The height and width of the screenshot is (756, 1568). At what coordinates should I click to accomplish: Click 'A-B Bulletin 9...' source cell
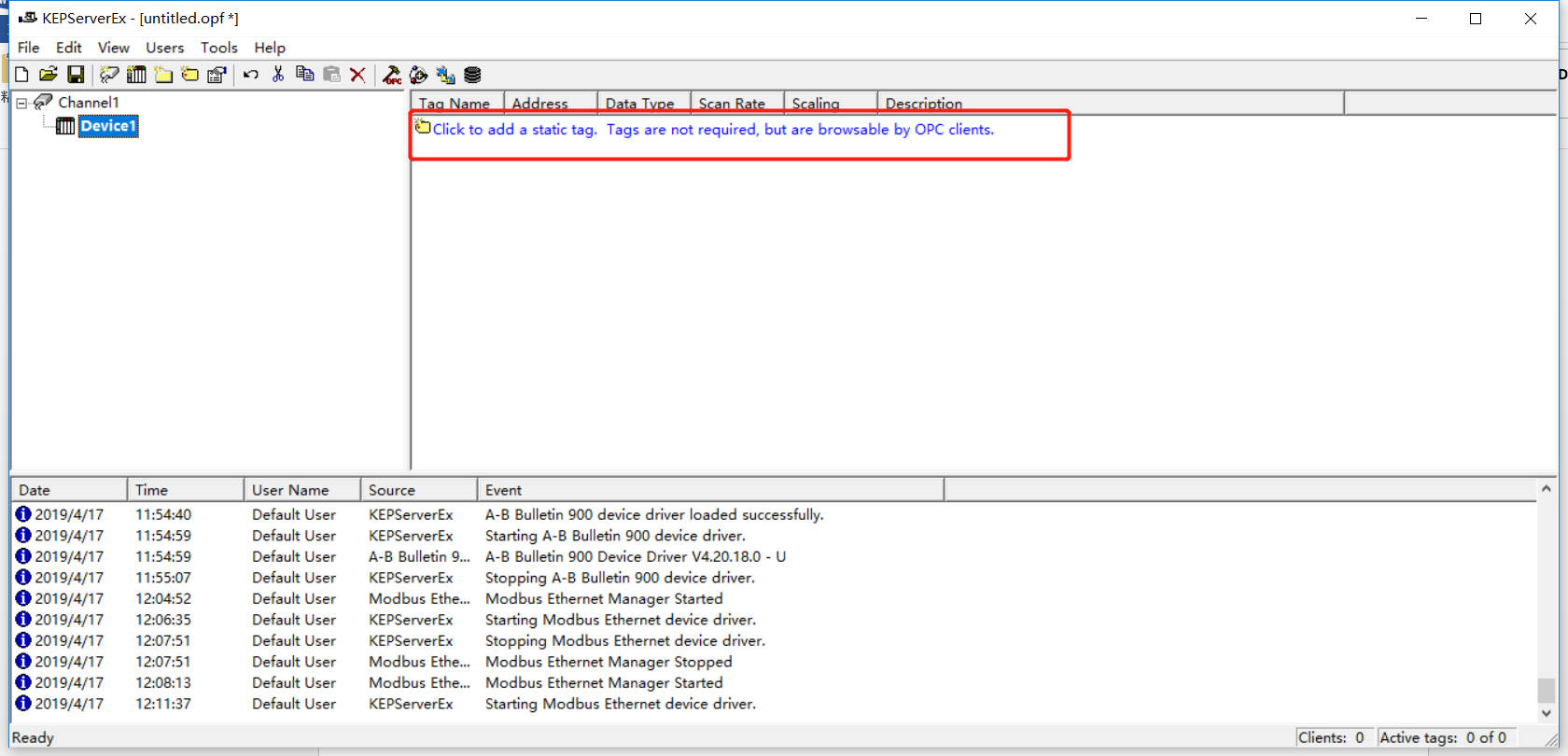(419, 556)
